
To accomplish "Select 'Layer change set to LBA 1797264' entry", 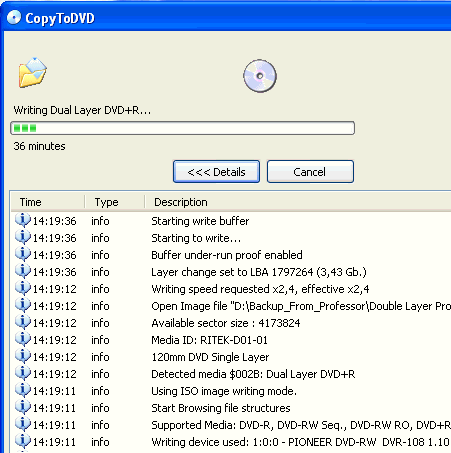I will coord(259,272).
